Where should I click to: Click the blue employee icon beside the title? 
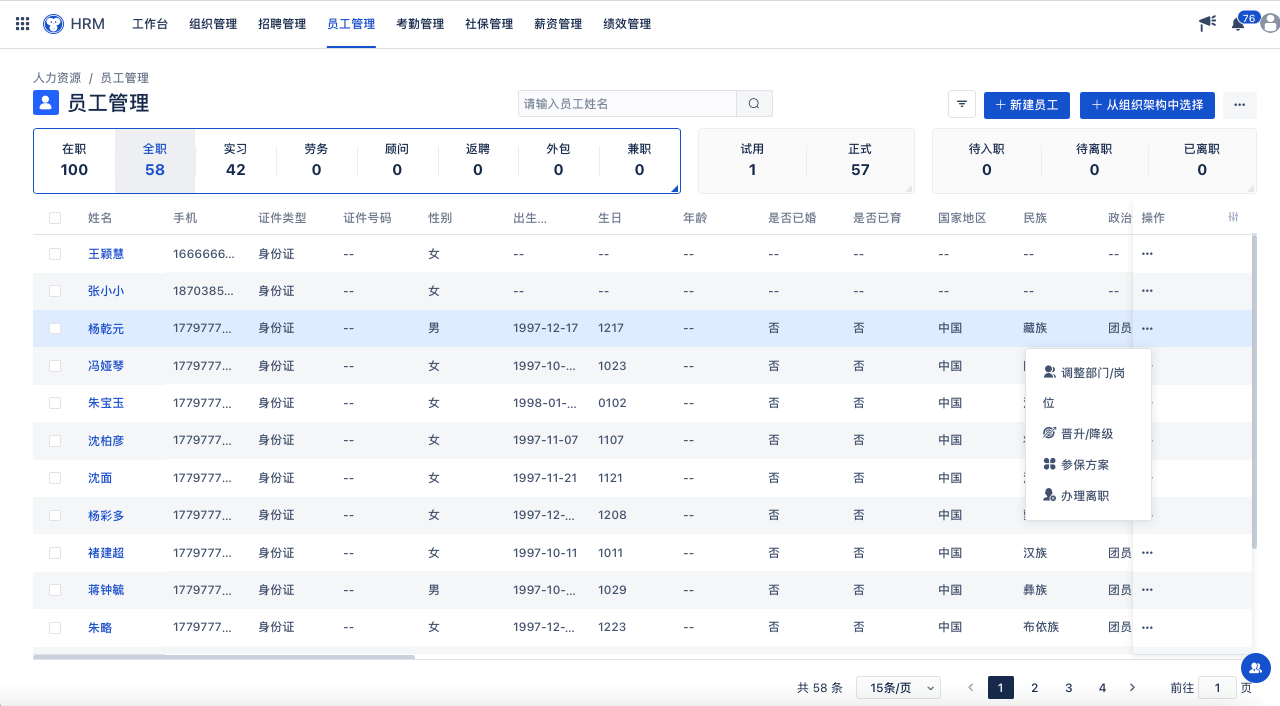[46, 103]
